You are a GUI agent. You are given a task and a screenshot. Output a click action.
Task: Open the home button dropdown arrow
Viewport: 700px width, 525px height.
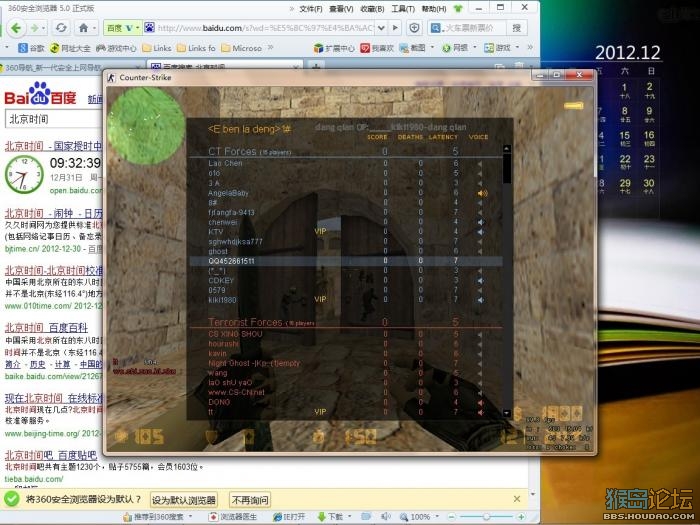point(94,29)
